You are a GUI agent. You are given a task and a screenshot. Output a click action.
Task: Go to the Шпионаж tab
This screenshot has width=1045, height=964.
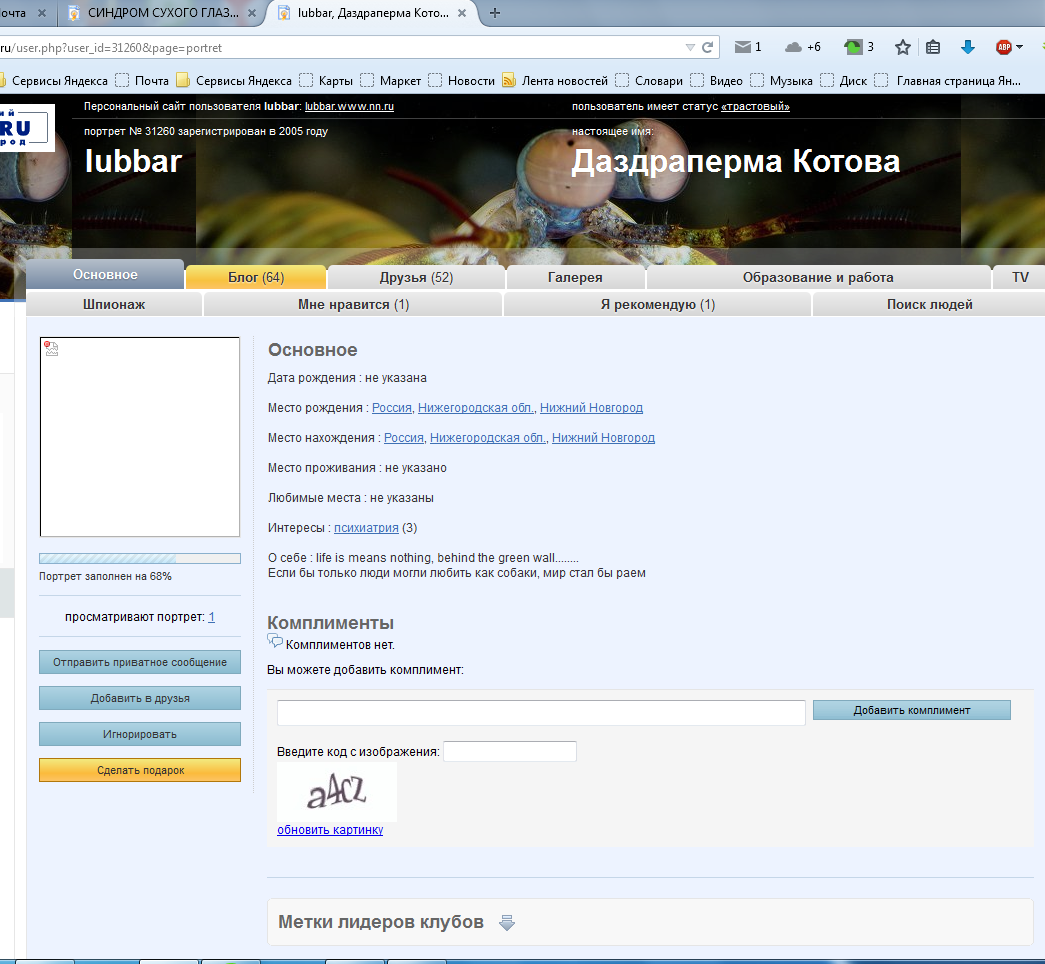(x=114, y=304)
